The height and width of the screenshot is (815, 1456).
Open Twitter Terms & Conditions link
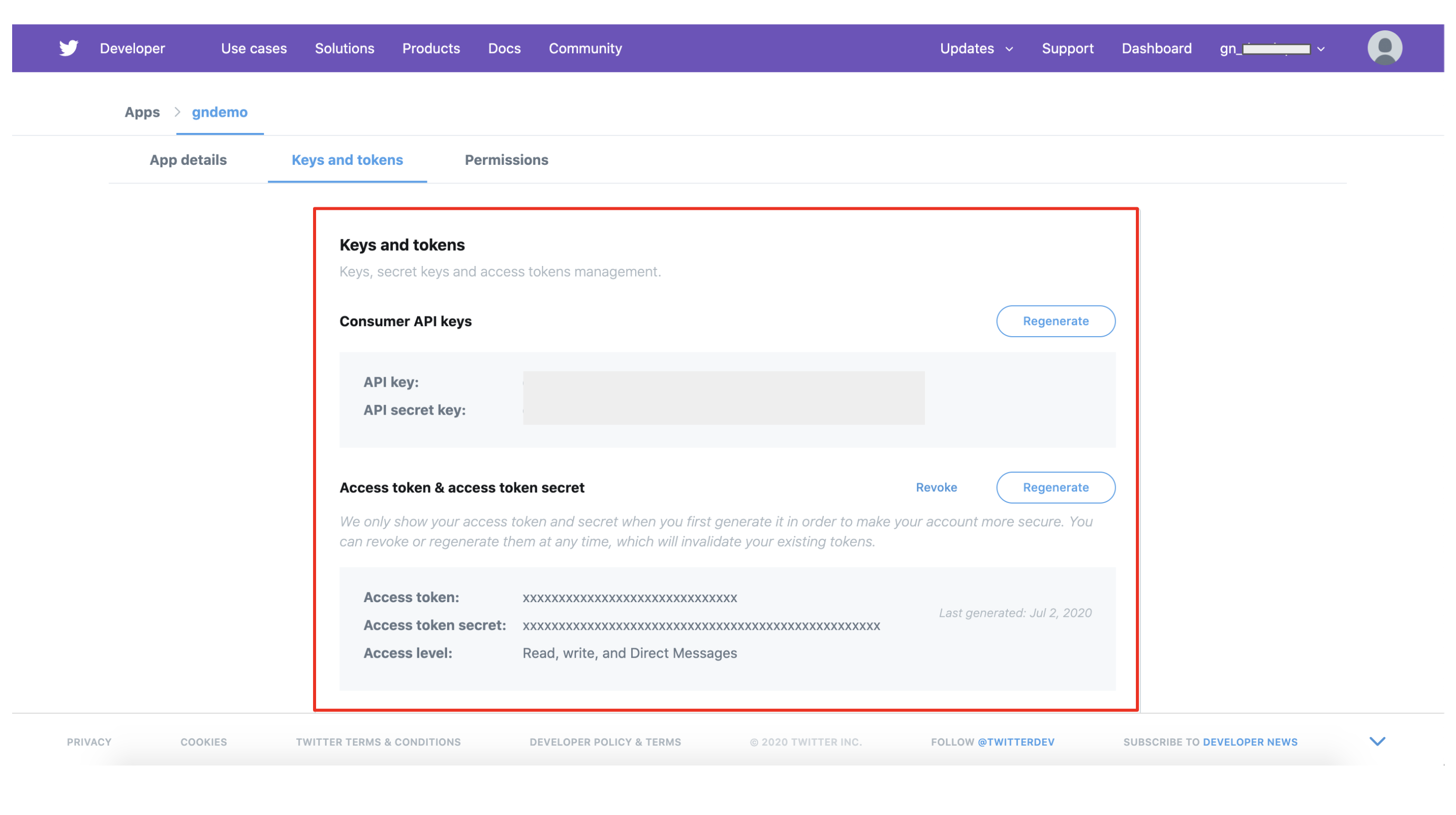click(378, 742)
